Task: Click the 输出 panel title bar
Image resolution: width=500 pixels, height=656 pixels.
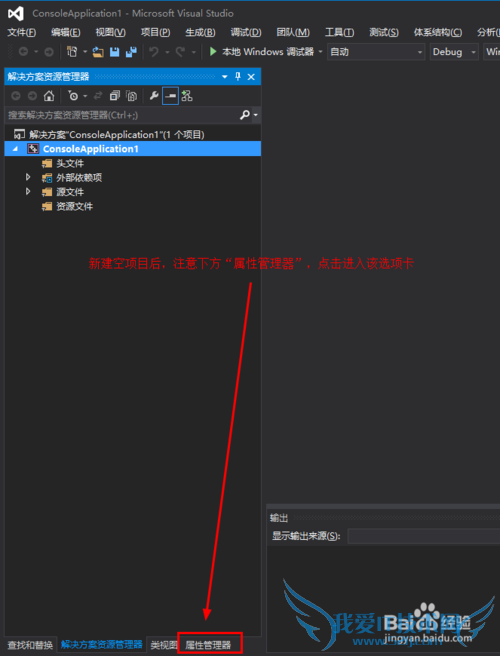Action: tap(383, 518)
